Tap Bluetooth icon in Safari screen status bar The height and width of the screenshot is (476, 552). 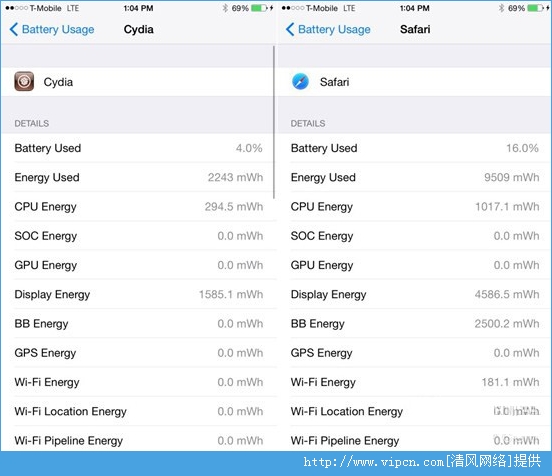502,8
